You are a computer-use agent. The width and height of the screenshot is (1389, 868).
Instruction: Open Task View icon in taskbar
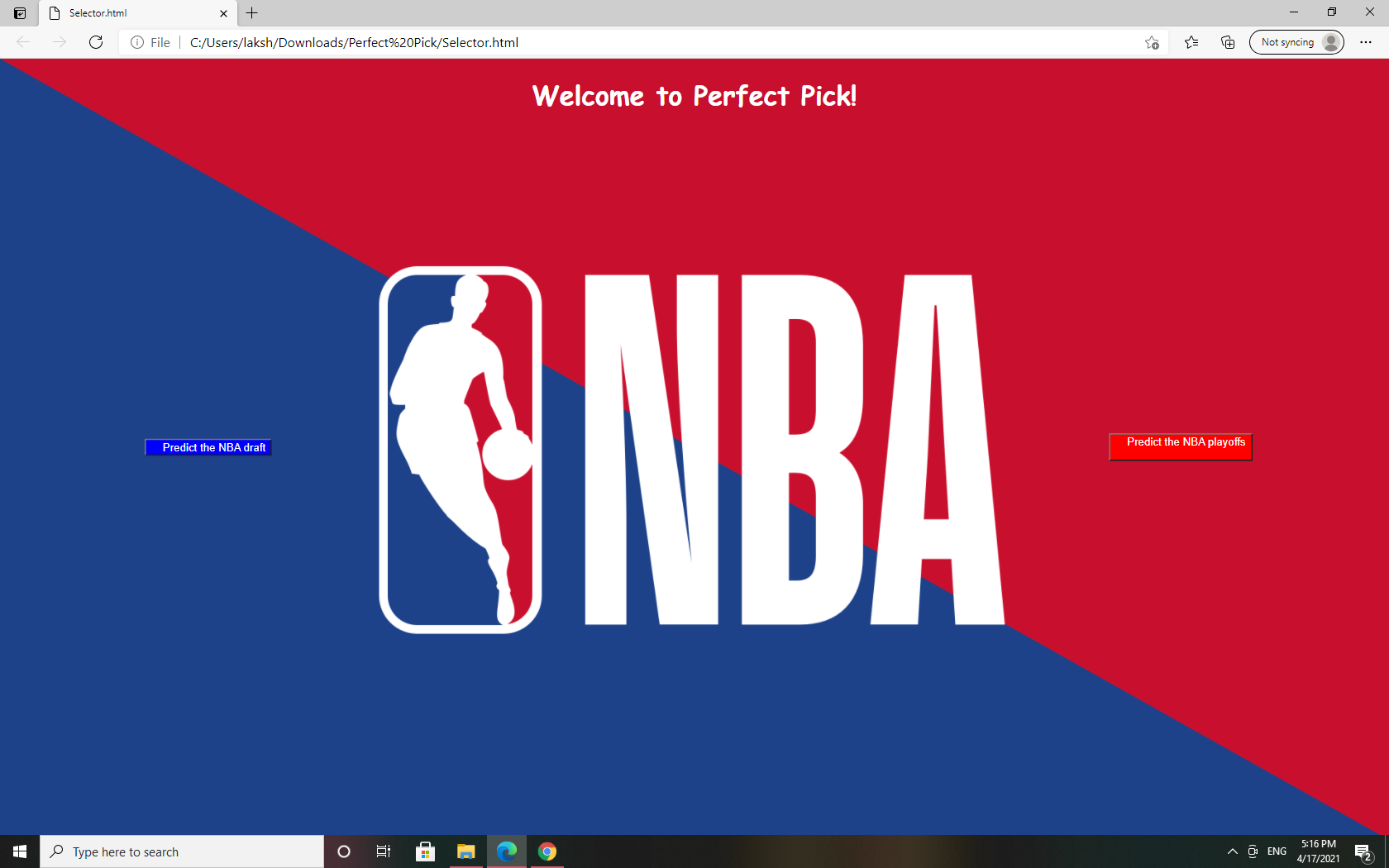[384, 851]
